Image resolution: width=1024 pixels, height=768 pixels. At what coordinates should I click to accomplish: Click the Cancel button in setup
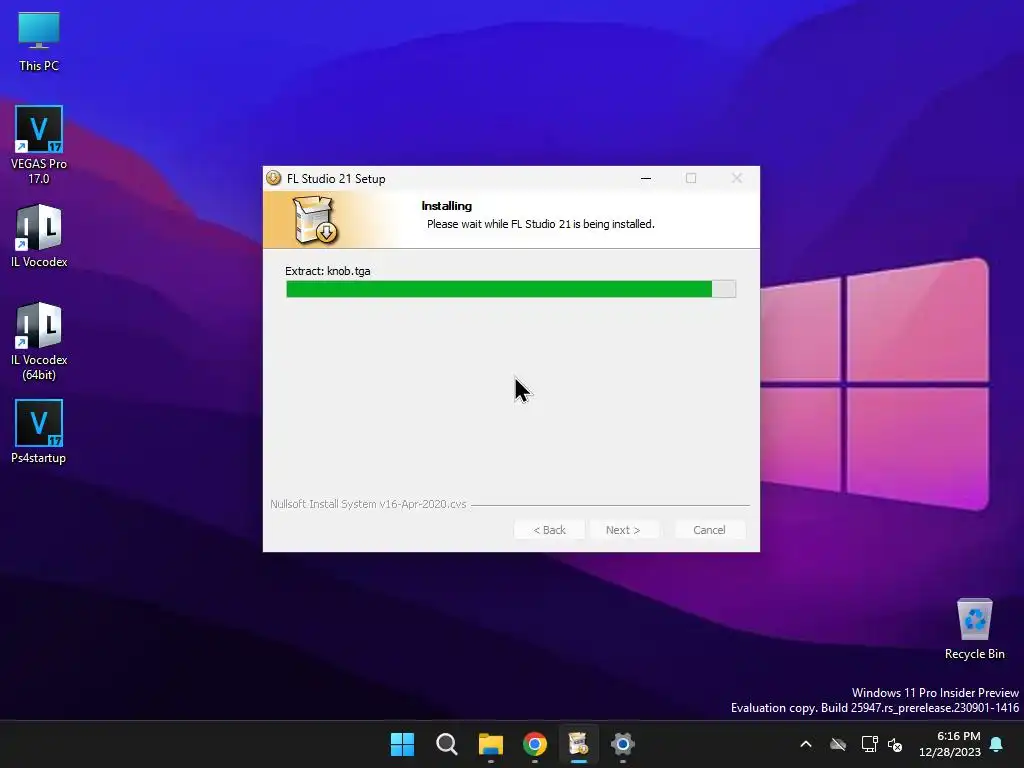click(709, 530)
